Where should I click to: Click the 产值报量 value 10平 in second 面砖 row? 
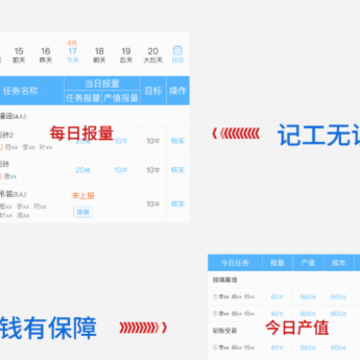[121, 170]
